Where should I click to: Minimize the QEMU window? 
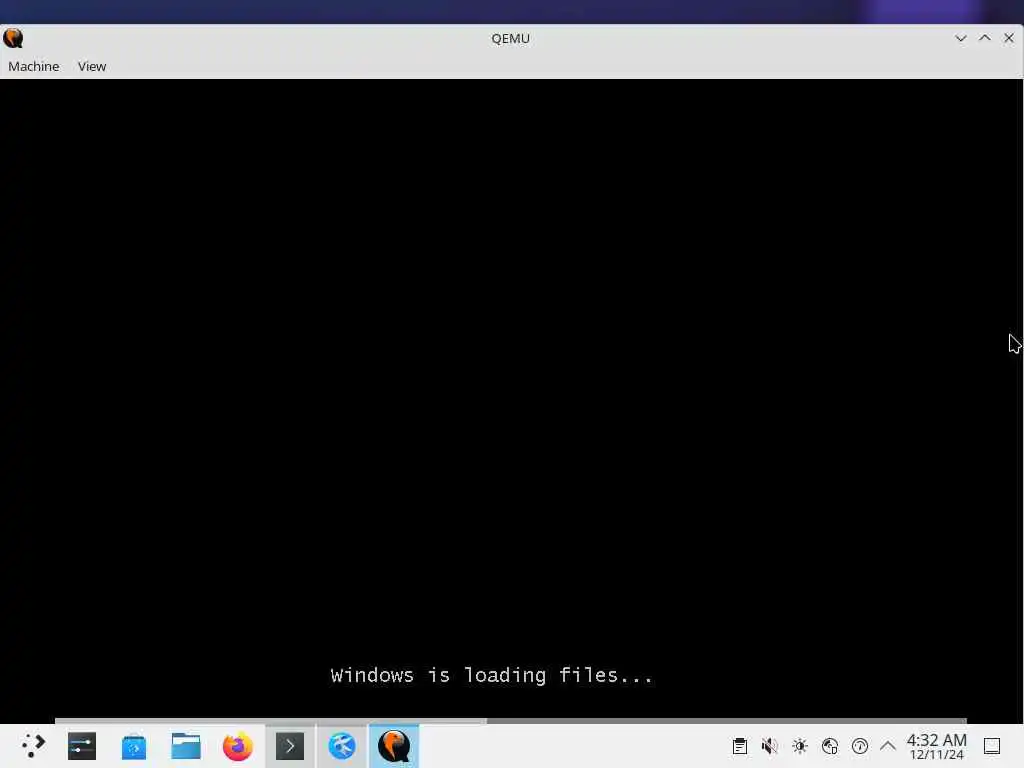(961, 39)
